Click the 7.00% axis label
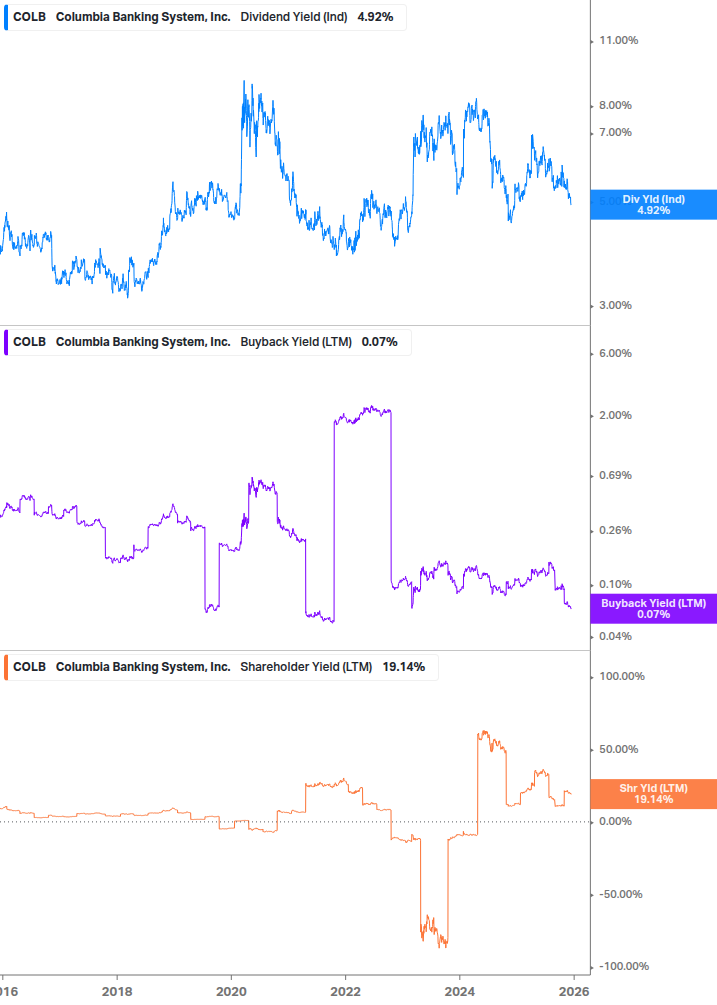The width and height of the screenshot is (717, 1005). 615,133
